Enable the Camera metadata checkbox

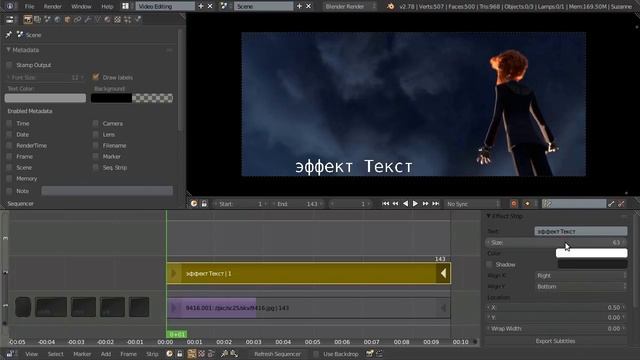(x=96, y=123)
